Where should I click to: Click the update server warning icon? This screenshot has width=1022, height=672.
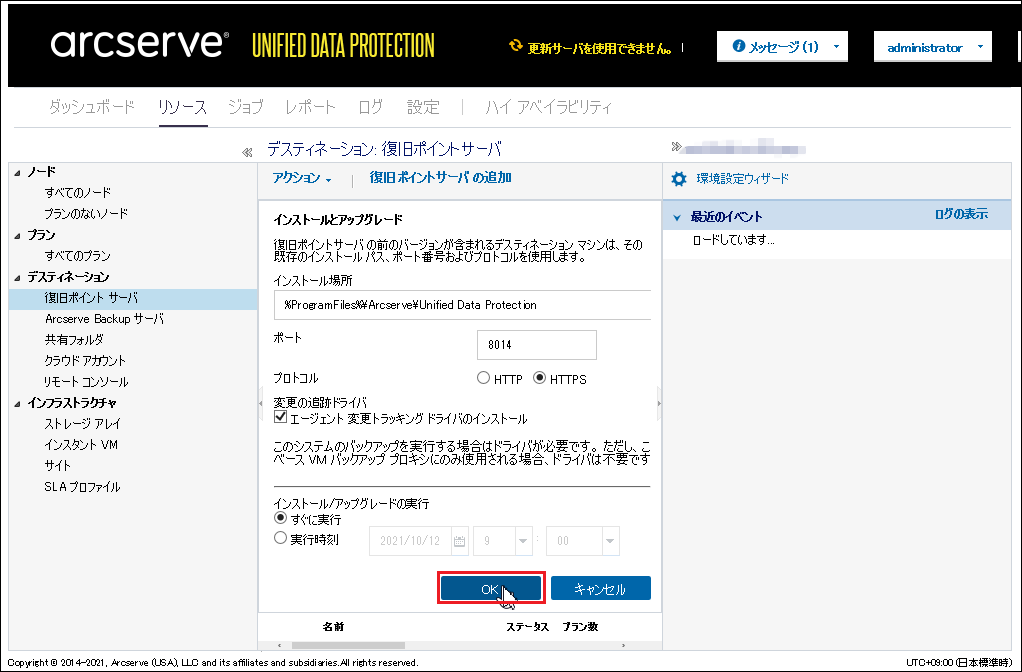(x=516, y=46)
